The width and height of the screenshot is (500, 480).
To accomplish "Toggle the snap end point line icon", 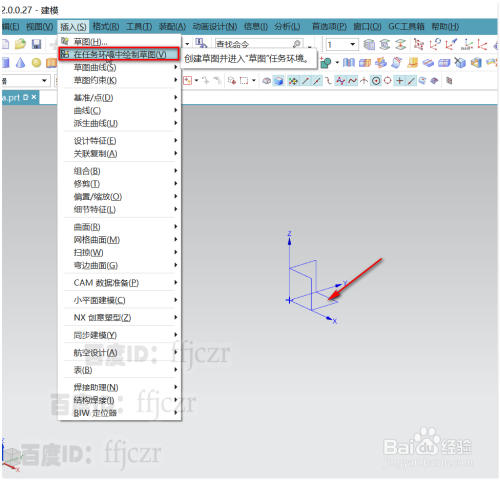I will coord(305,81).
